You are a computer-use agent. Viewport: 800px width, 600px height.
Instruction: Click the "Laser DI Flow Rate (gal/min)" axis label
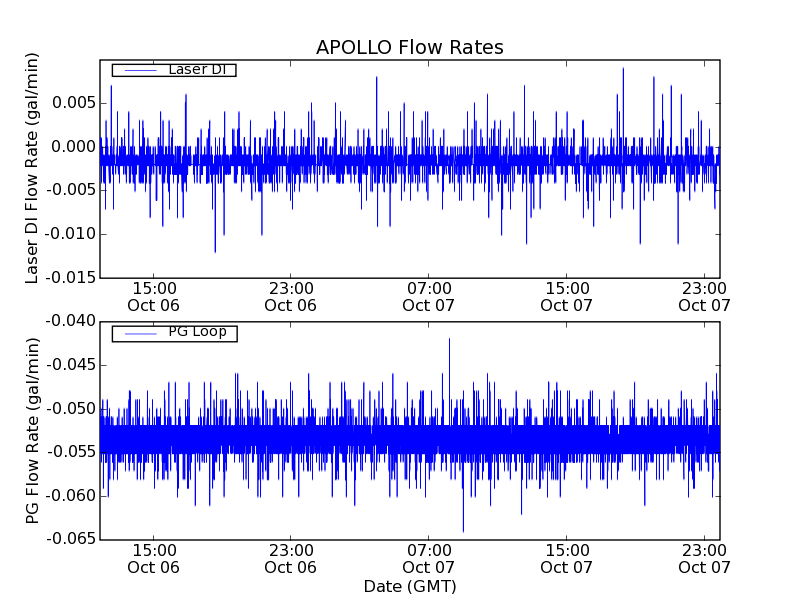pyautogui.click(x=33, y=170)
